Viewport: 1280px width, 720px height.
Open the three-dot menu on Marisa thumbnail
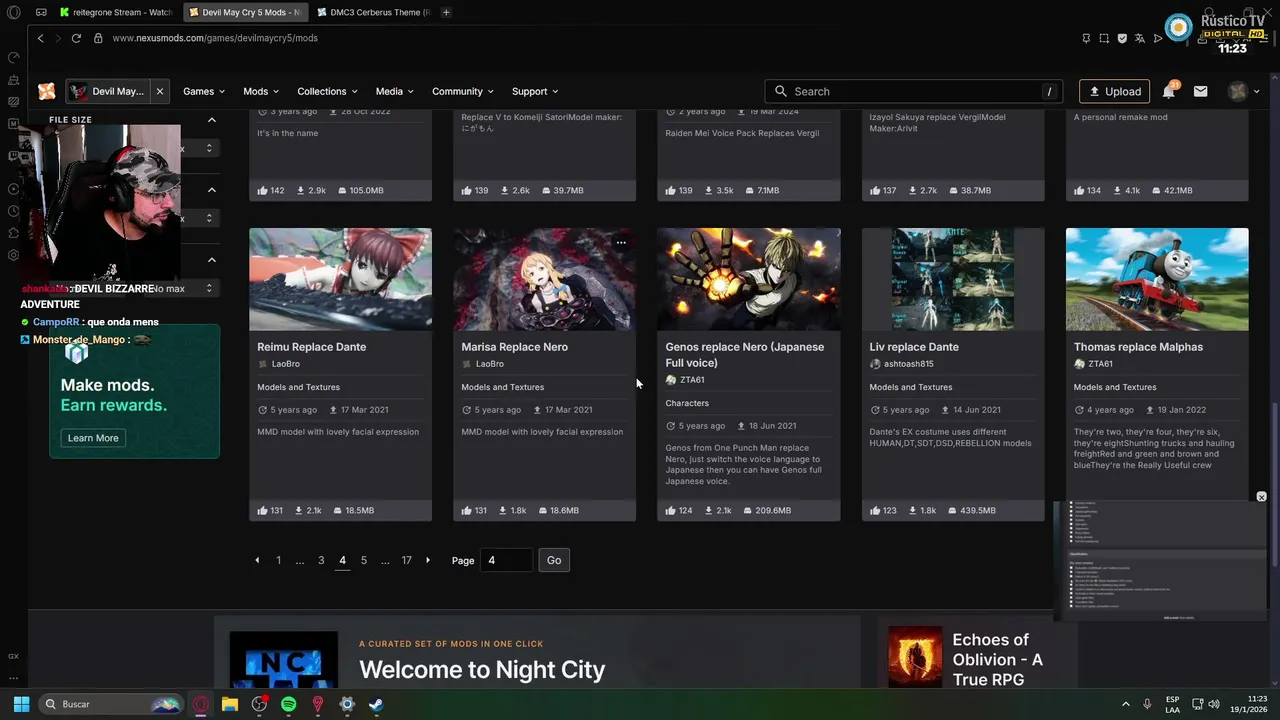click(621, 242)
